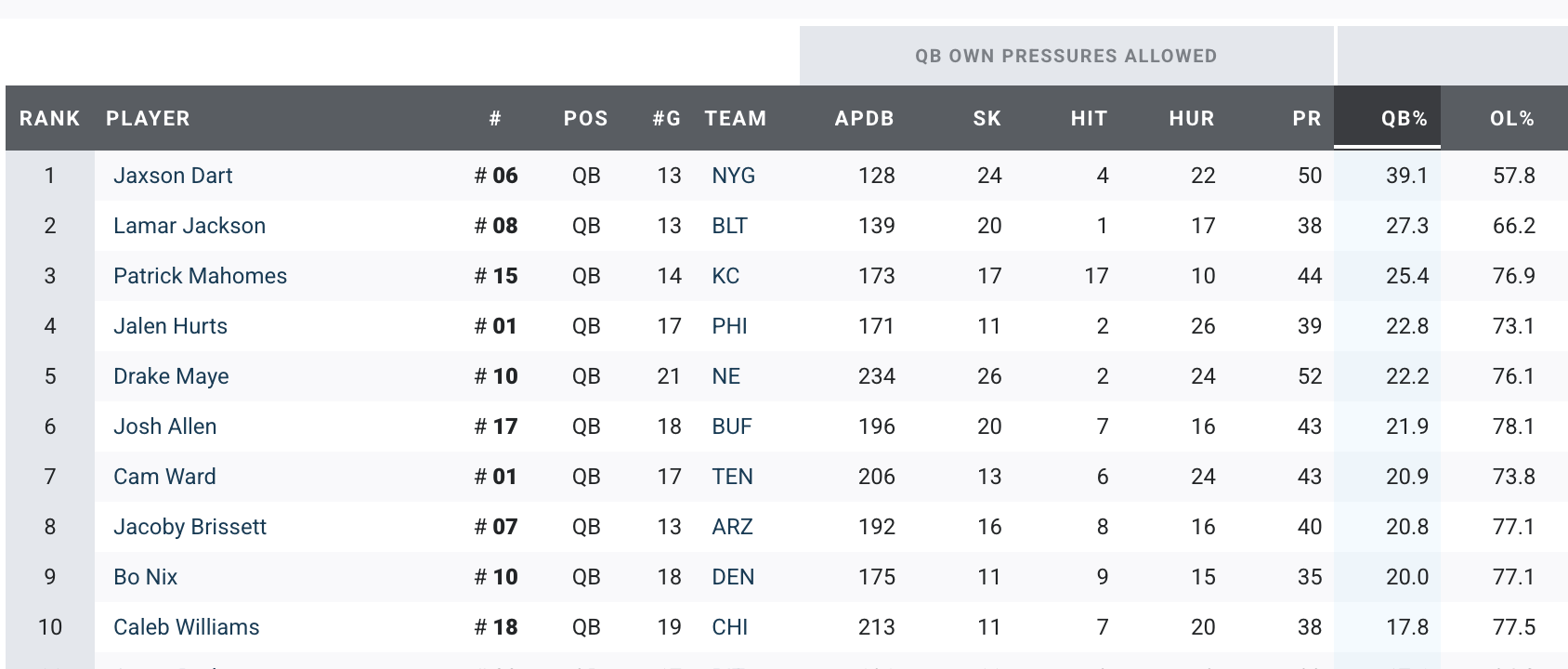This screenshot has width=1568, height=669.
Task: Open Jalen Hurts profile link
Action: (170, 326)
